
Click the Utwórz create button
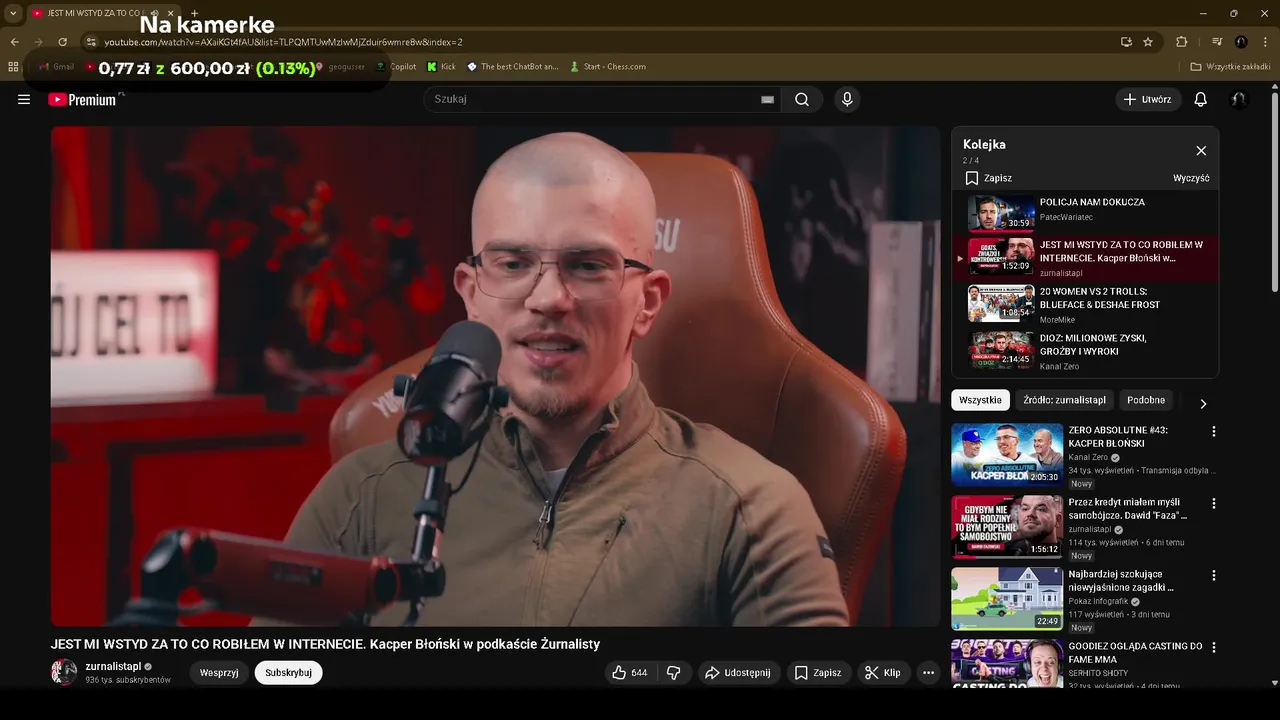(1148, 99)
